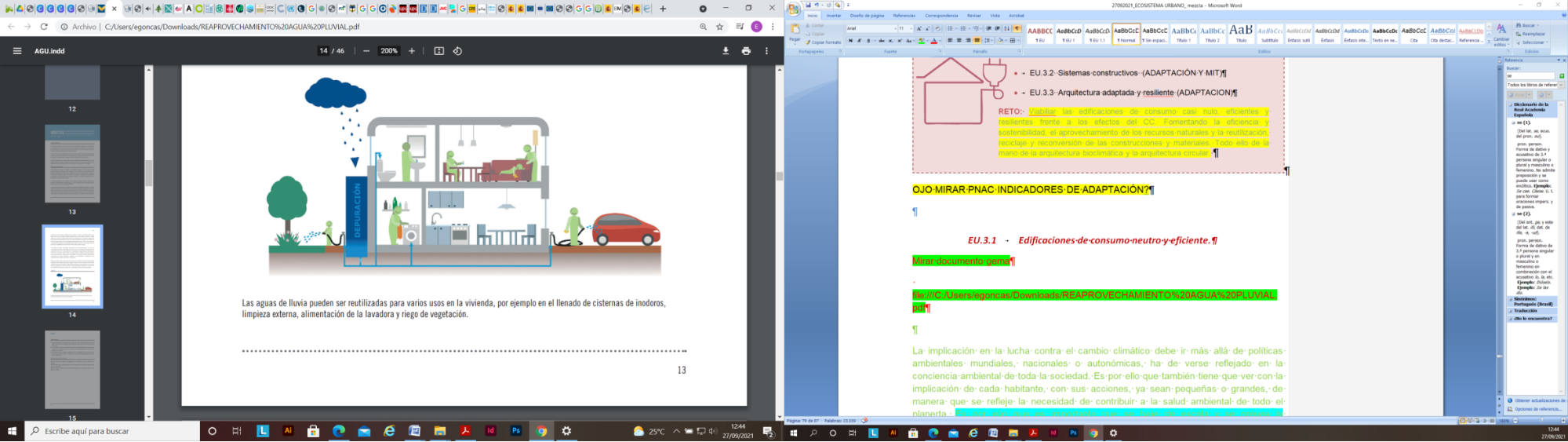Bookmark this page with the star icon
Image resolution: width=1568 pixels, height=442 pixels.
coord(720,27)
